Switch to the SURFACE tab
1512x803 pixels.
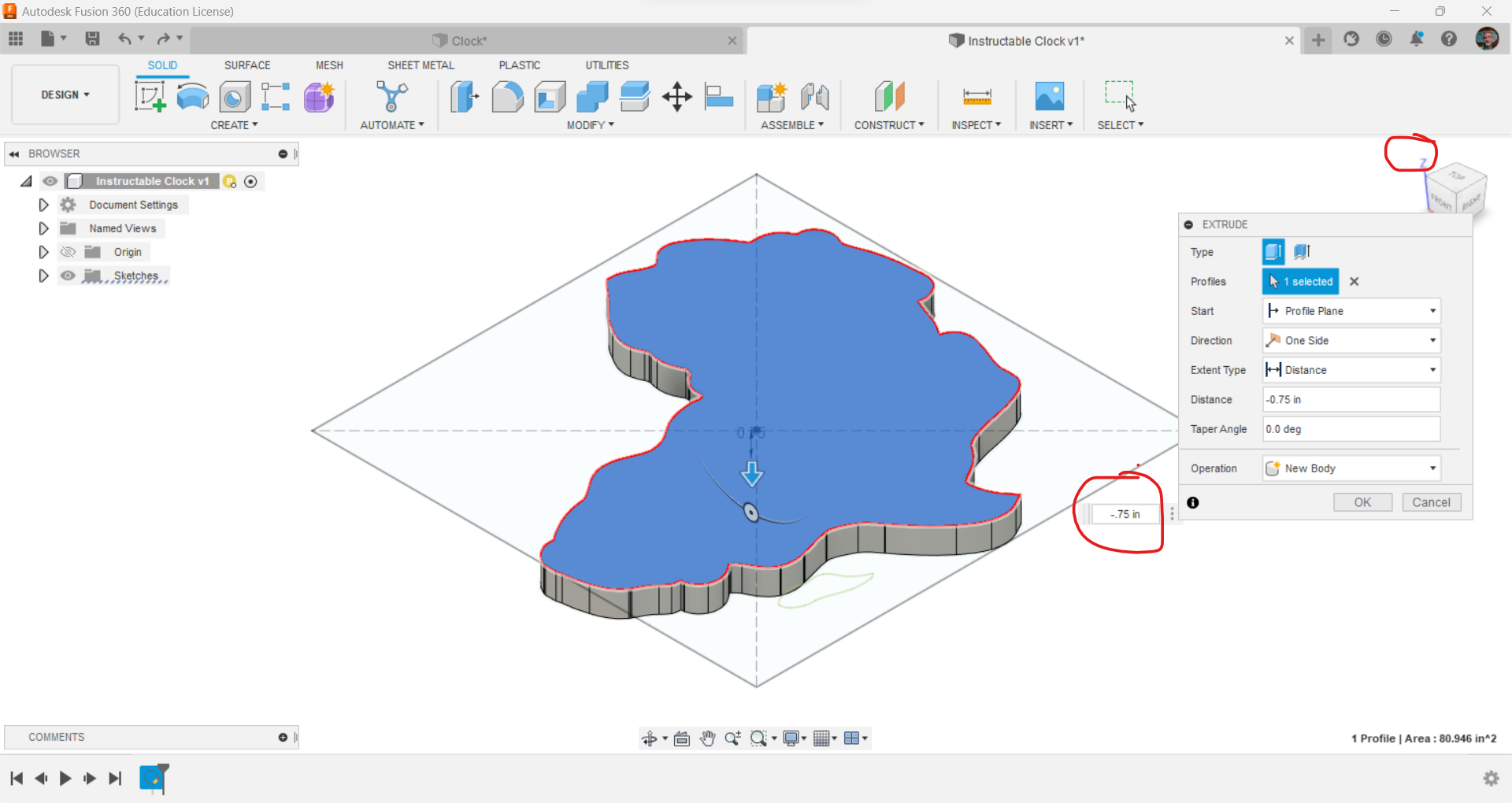coord(247,65)
